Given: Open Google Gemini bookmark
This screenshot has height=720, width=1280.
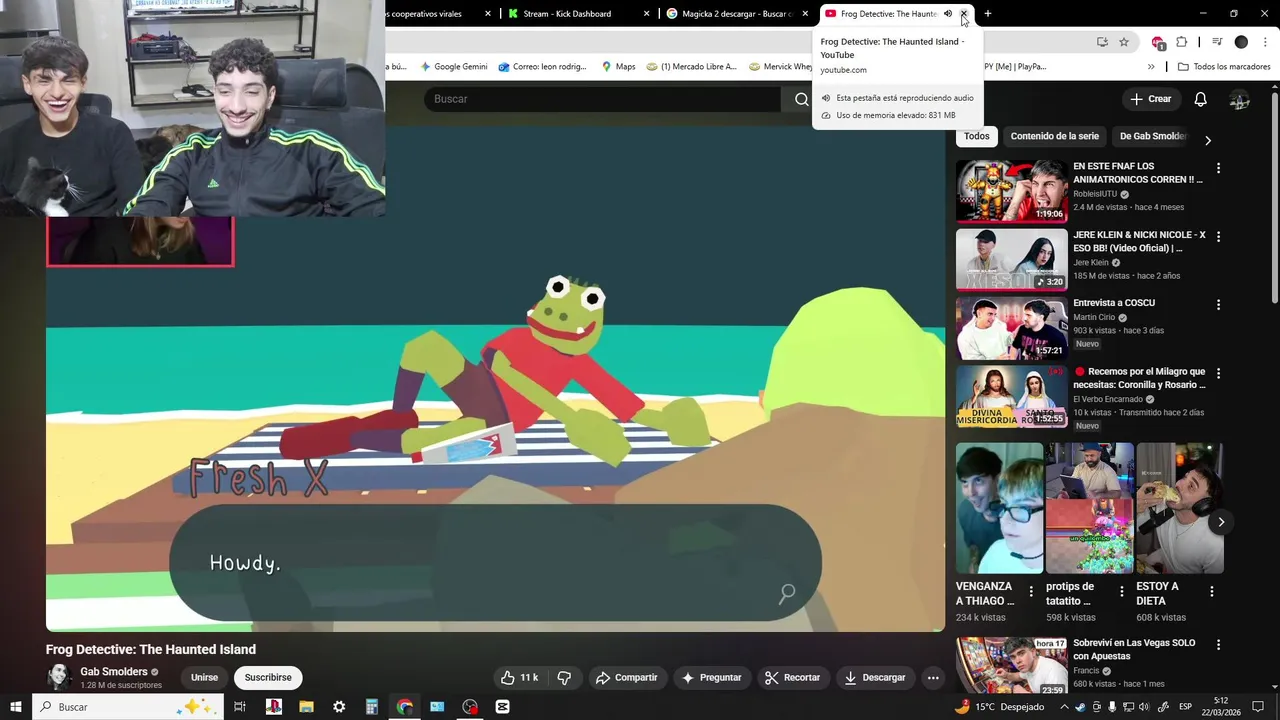Looking at the screenshot, I should click(453, 67).
